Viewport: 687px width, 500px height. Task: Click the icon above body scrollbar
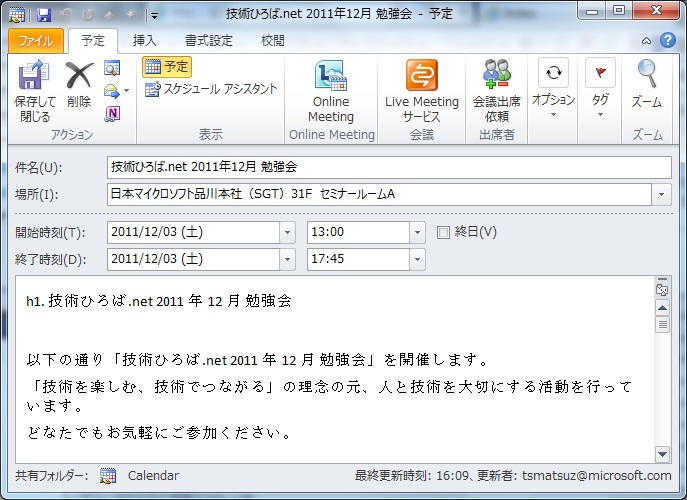[662, 289]
